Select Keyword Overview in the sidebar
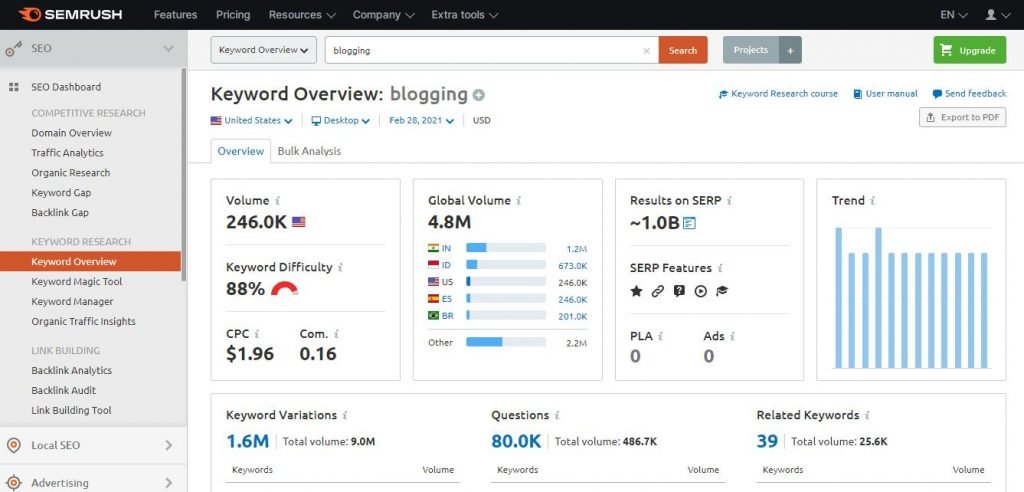Image resolution: width=1024 pixels, height=492 pixels. coord(90,261)
